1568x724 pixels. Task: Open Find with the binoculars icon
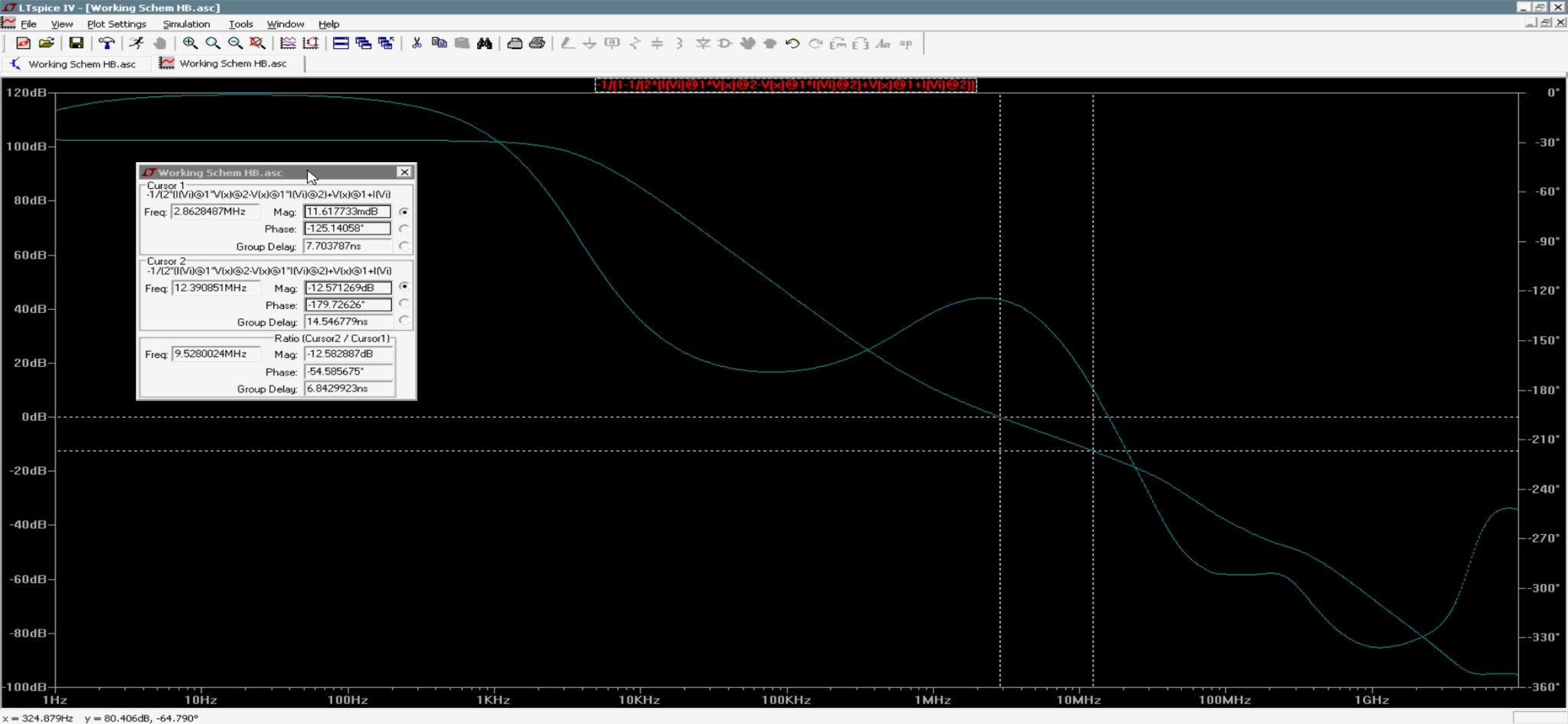click(484, 44)
